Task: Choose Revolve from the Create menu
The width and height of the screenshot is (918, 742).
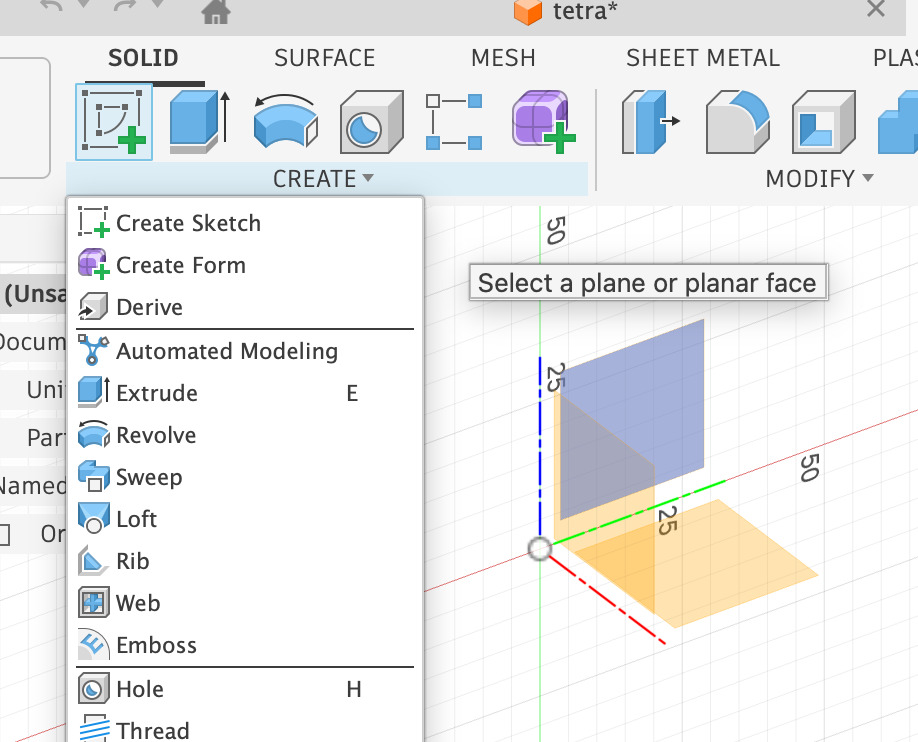Action: pos(245,435)
